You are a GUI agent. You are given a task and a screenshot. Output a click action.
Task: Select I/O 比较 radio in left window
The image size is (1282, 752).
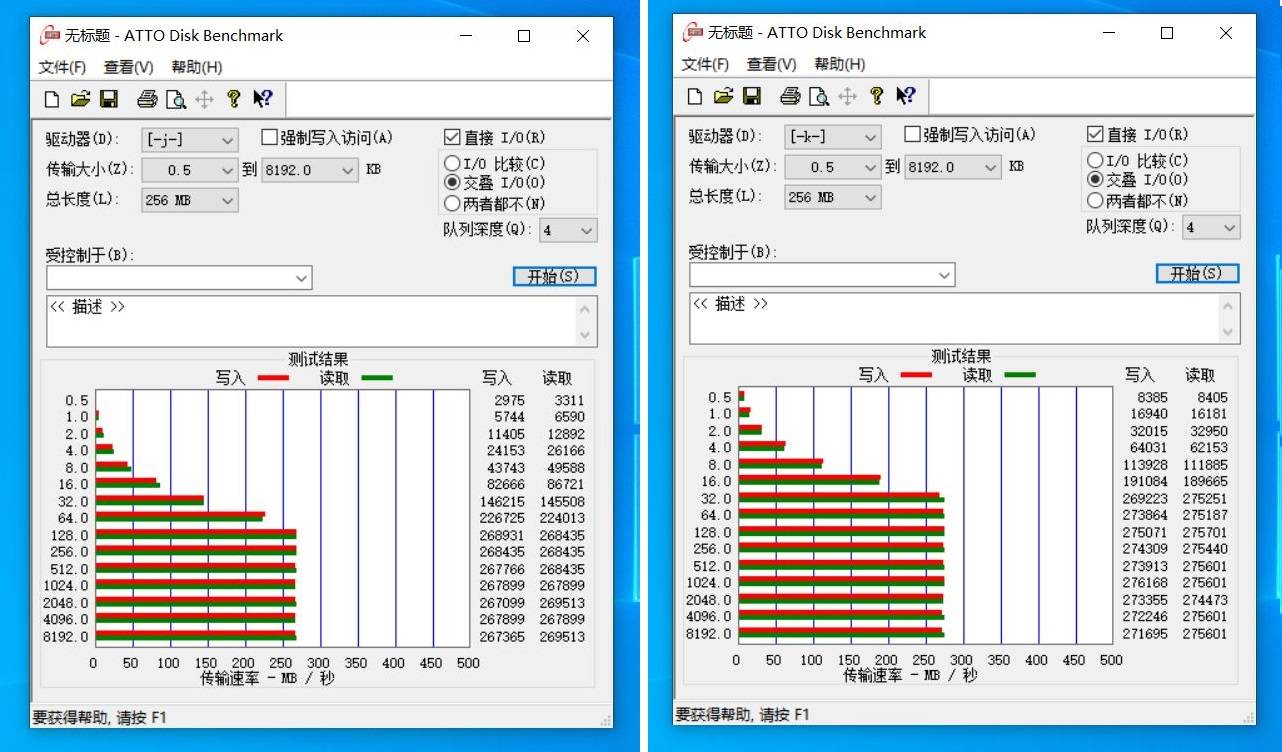click(452, 163)
